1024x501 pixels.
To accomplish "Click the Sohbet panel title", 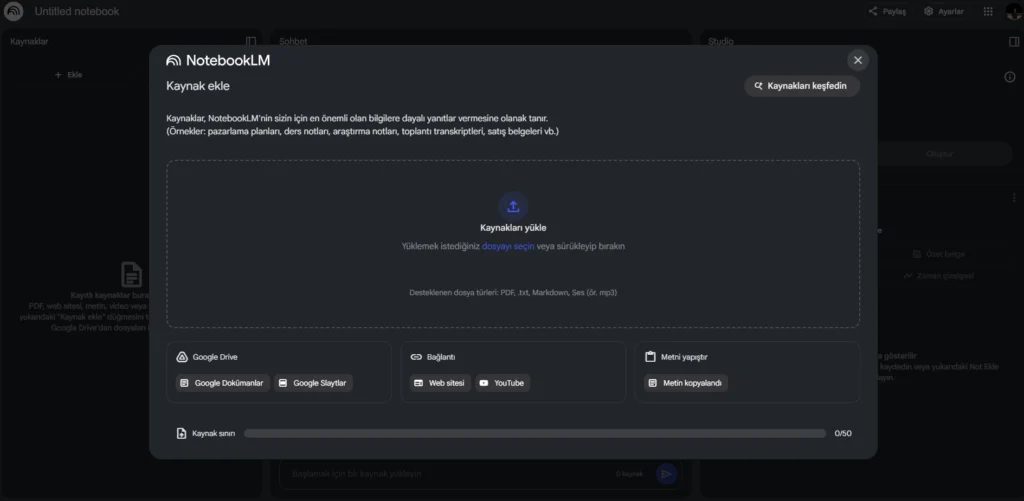I will pyautogui.click(x=293, y=41).
